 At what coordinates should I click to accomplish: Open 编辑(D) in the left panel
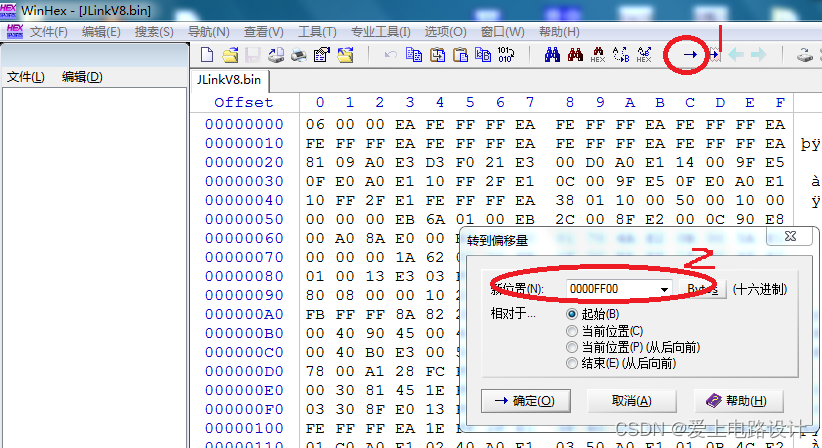click(x=82, y=77)
